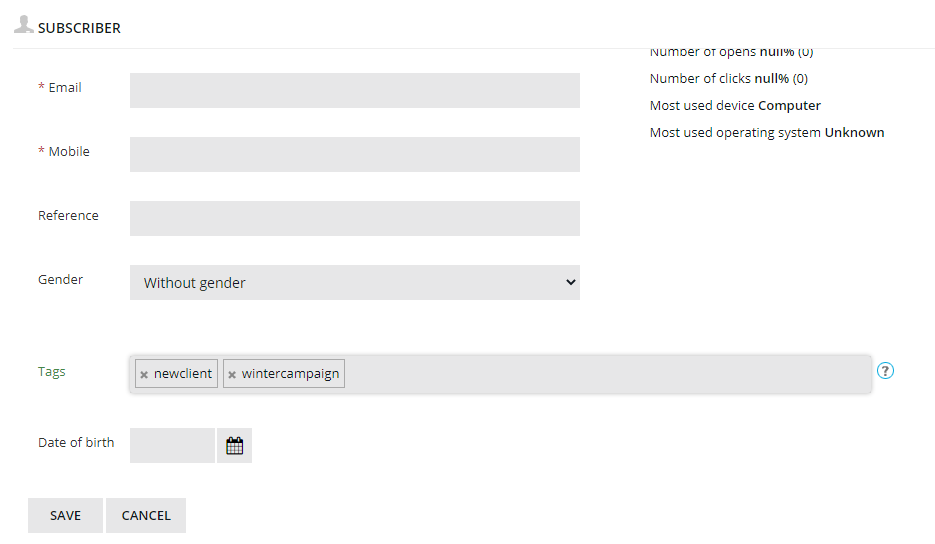Select the Reference text field

354,218
